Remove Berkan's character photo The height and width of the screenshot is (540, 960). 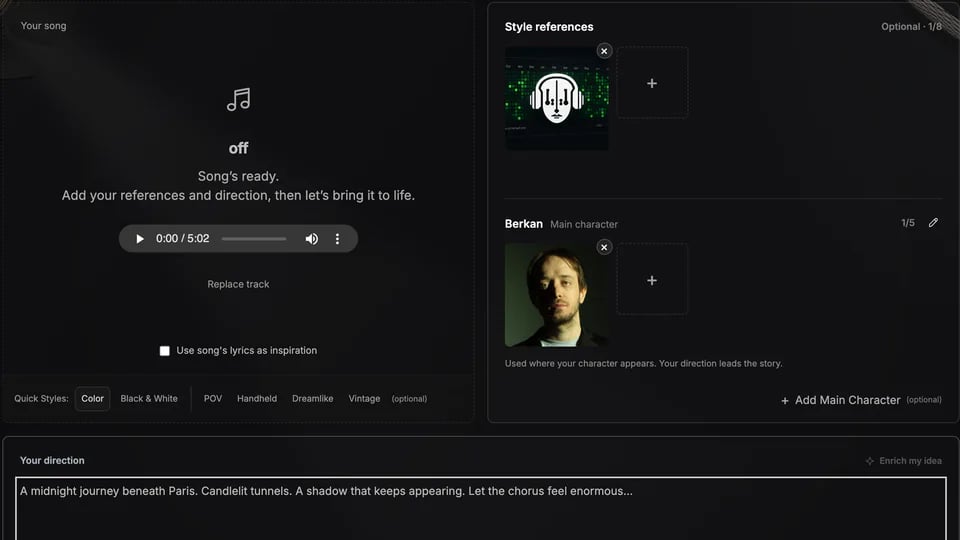(x=604, y=247)
